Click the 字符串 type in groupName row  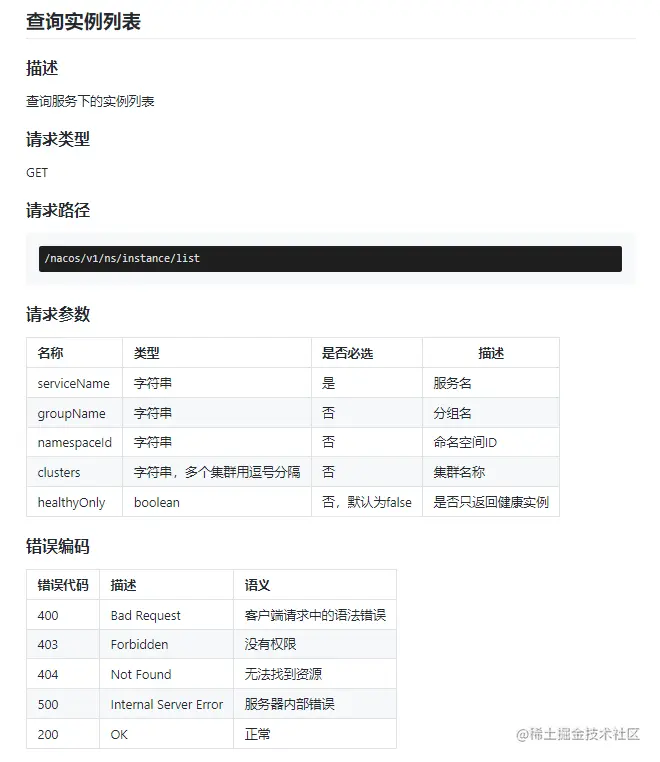[x=153, y=413]
